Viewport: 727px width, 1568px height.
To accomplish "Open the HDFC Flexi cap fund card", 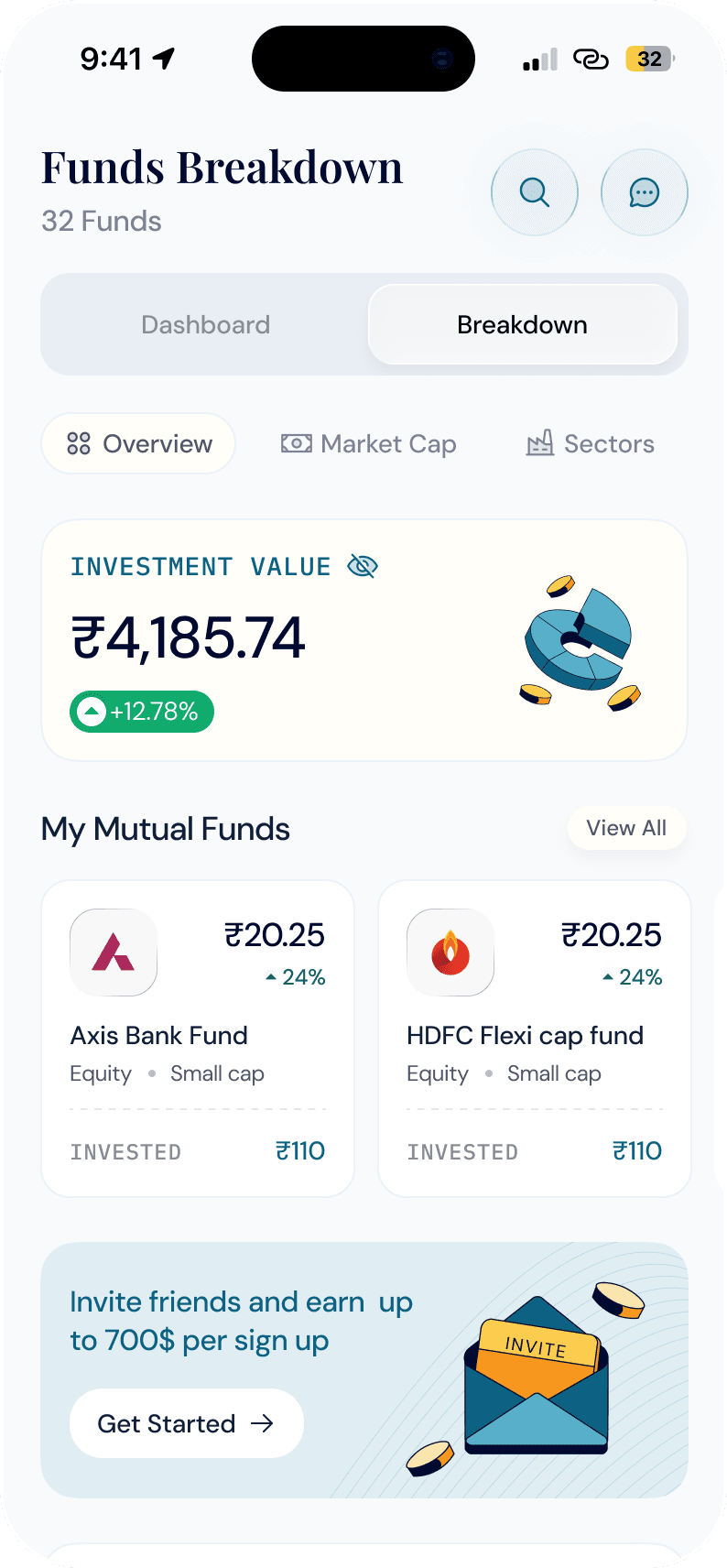I will (x=535, y=1039).
